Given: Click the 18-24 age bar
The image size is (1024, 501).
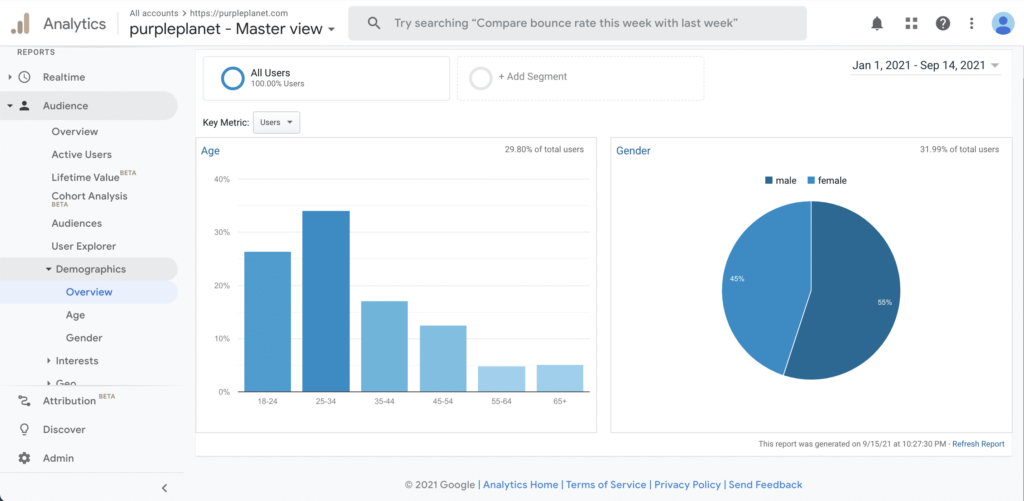Looking at the screenshot, I should (x=268, y=321).
